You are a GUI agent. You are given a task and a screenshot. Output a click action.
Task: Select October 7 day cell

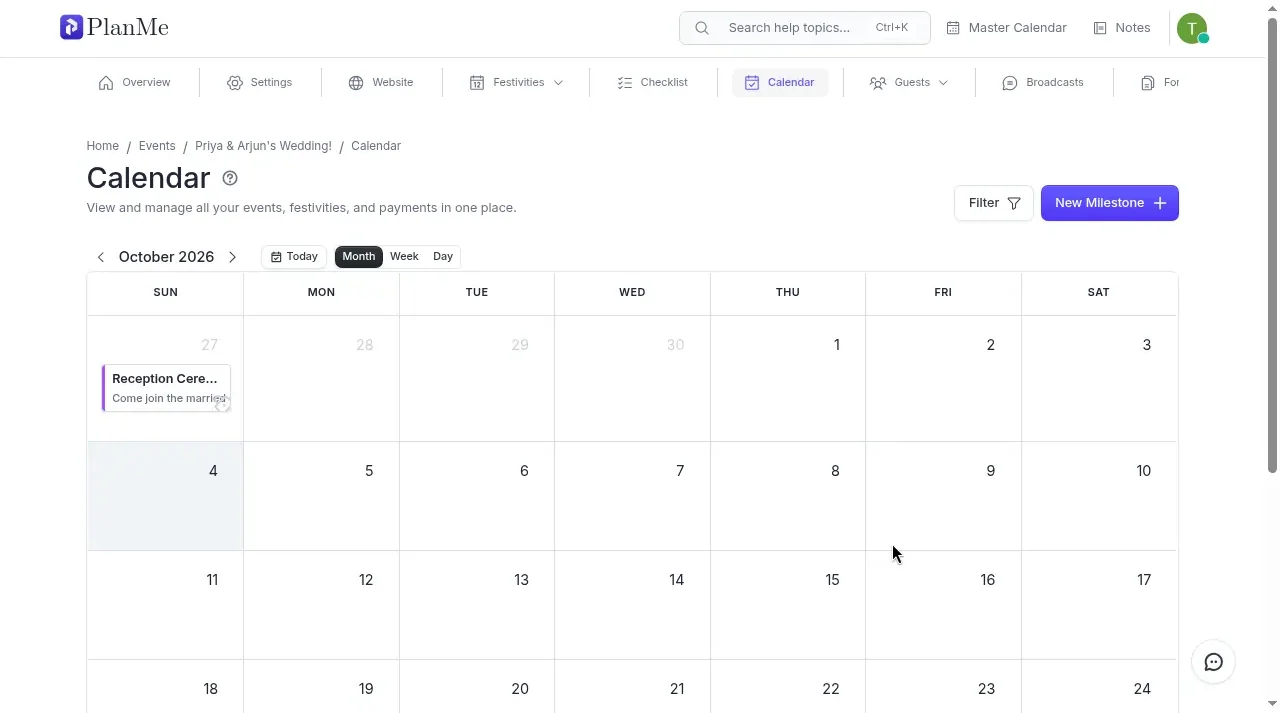point(632,496)
